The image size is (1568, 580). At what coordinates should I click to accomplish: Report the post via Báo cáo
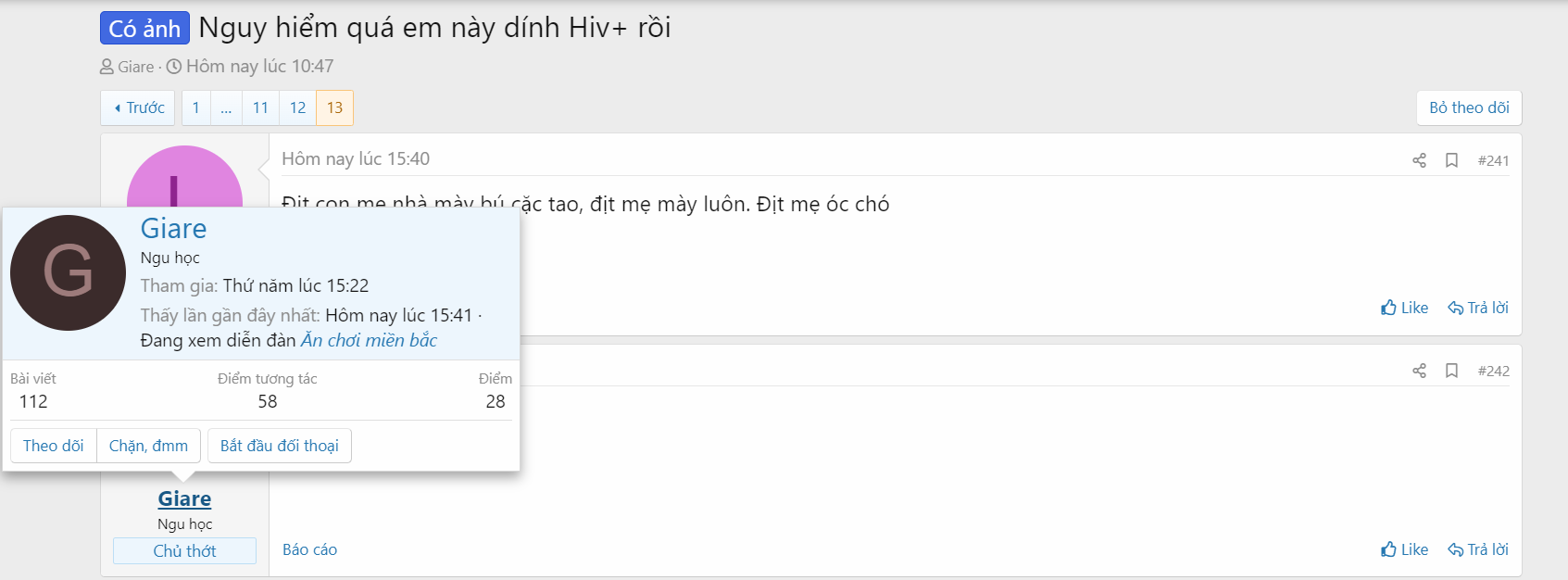[x=309, y=549]
